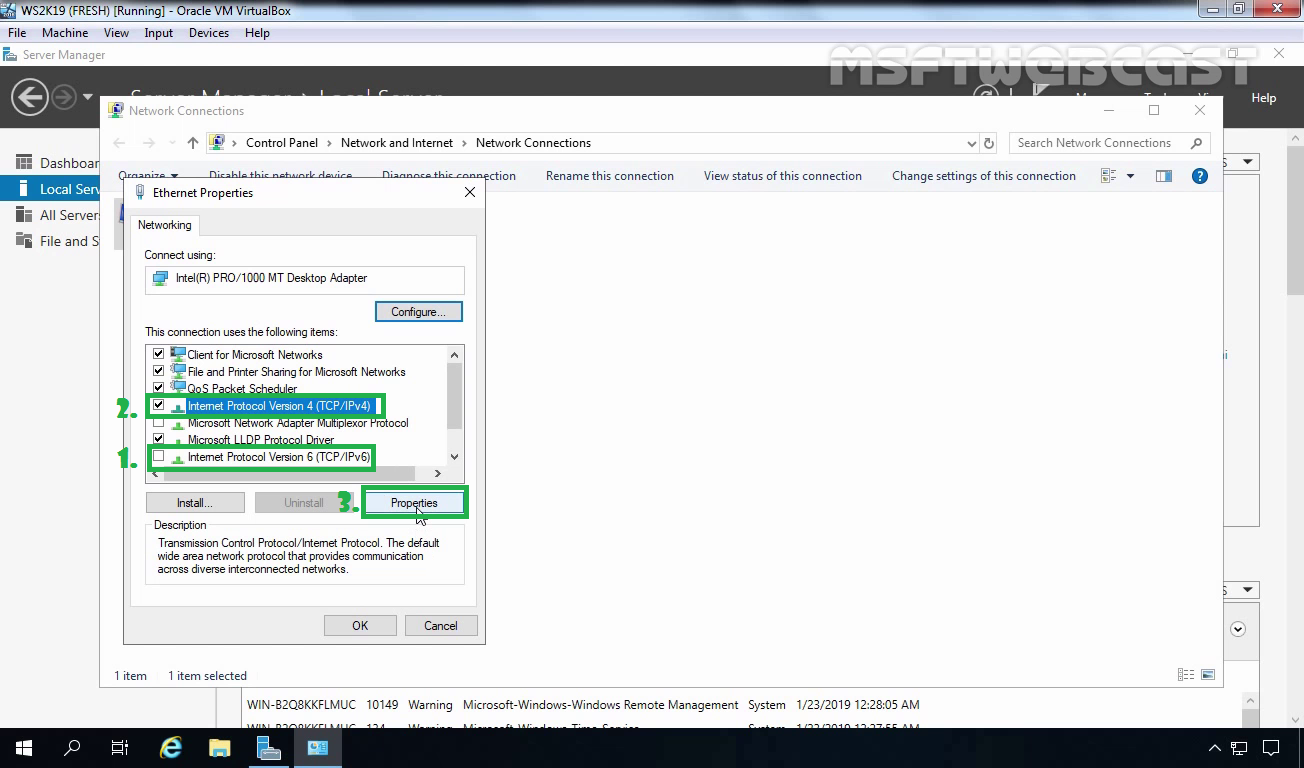Open the Networking tab

pos(165,225)
